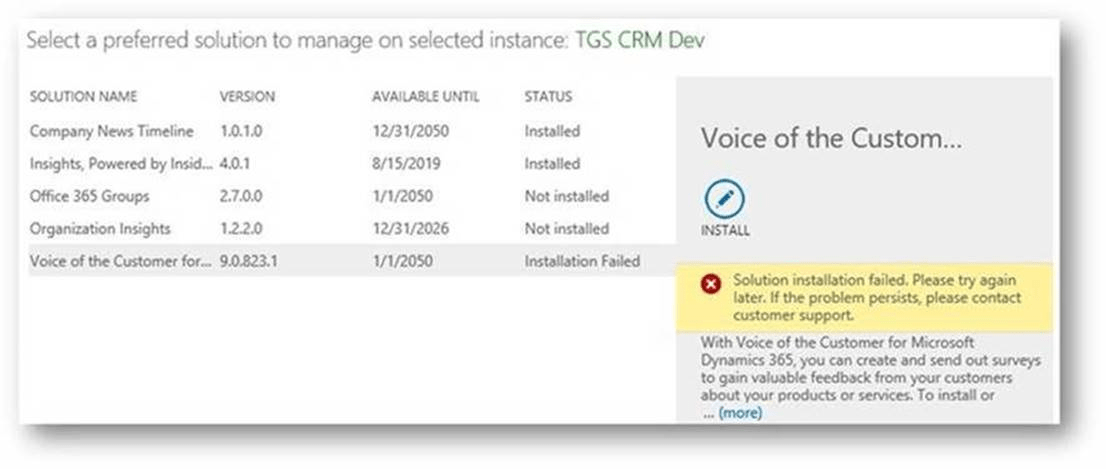Click the Version column header
1106x469 pixels.
pyautogui.click(x=247, y=97)
